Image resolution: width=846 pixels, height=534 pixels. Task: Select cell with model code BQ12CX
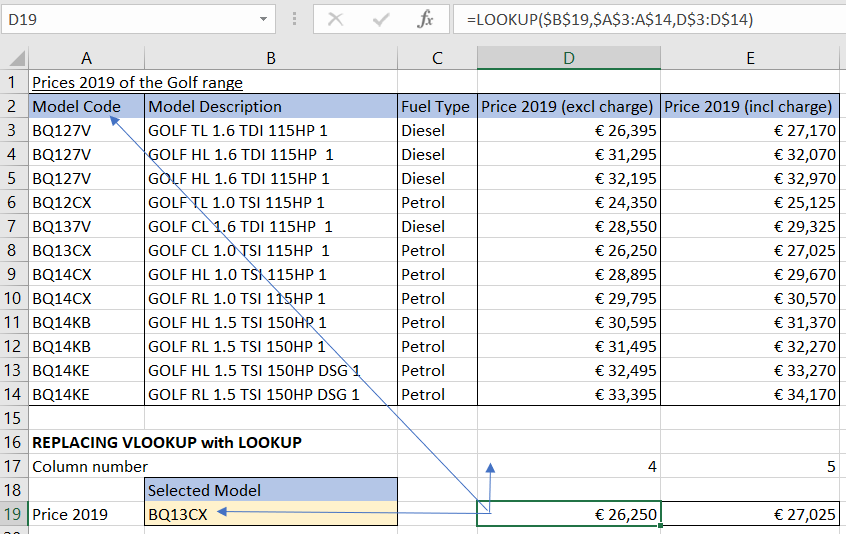[x=86, y=202]
